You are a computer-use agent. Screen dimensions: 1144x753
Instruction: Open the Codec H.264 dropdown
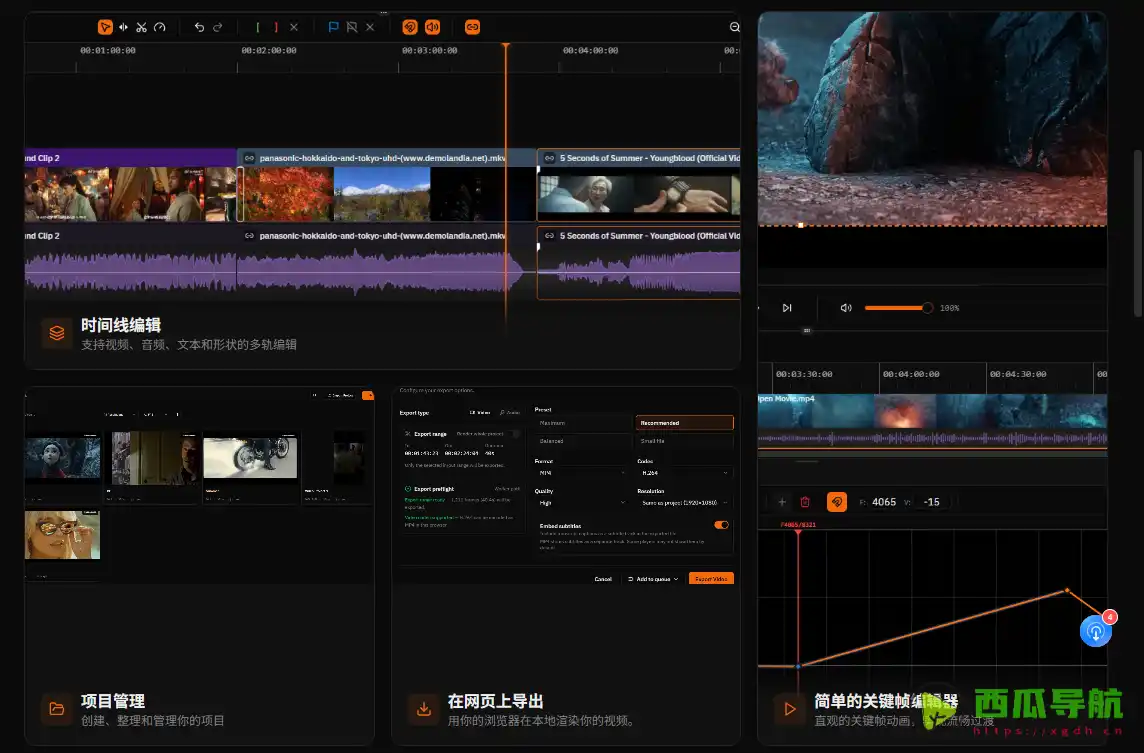point(684,473)
